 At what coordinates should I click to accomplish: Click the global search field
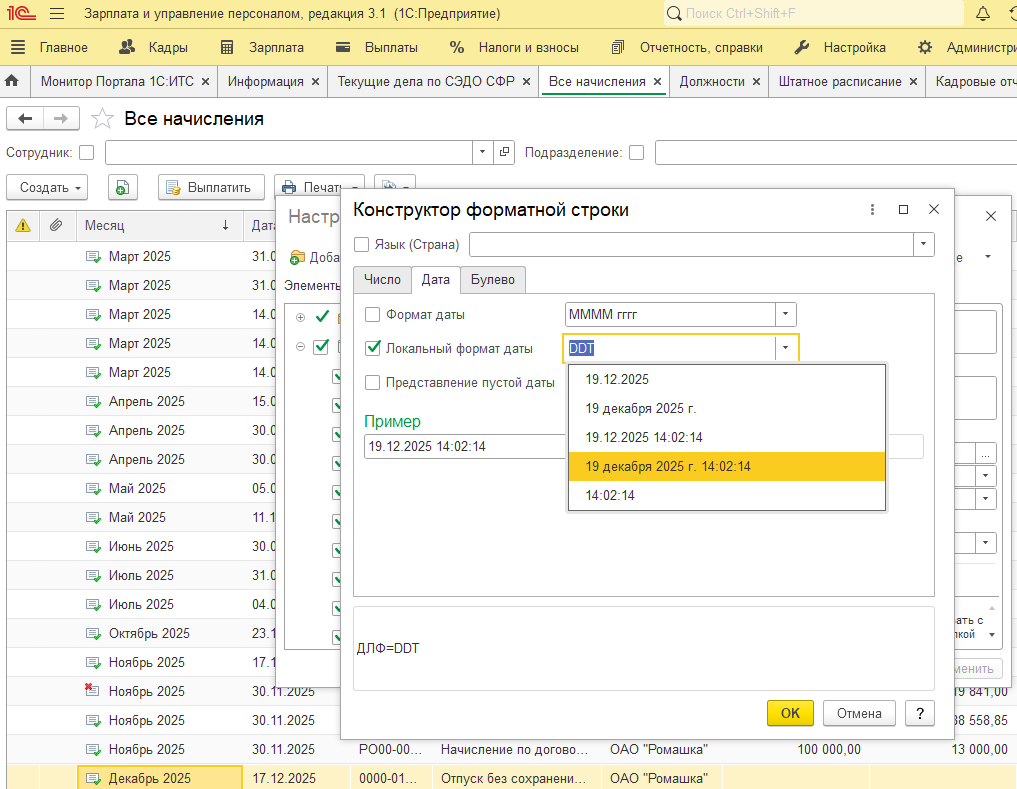pyautogui.click(x=812, y=14)
